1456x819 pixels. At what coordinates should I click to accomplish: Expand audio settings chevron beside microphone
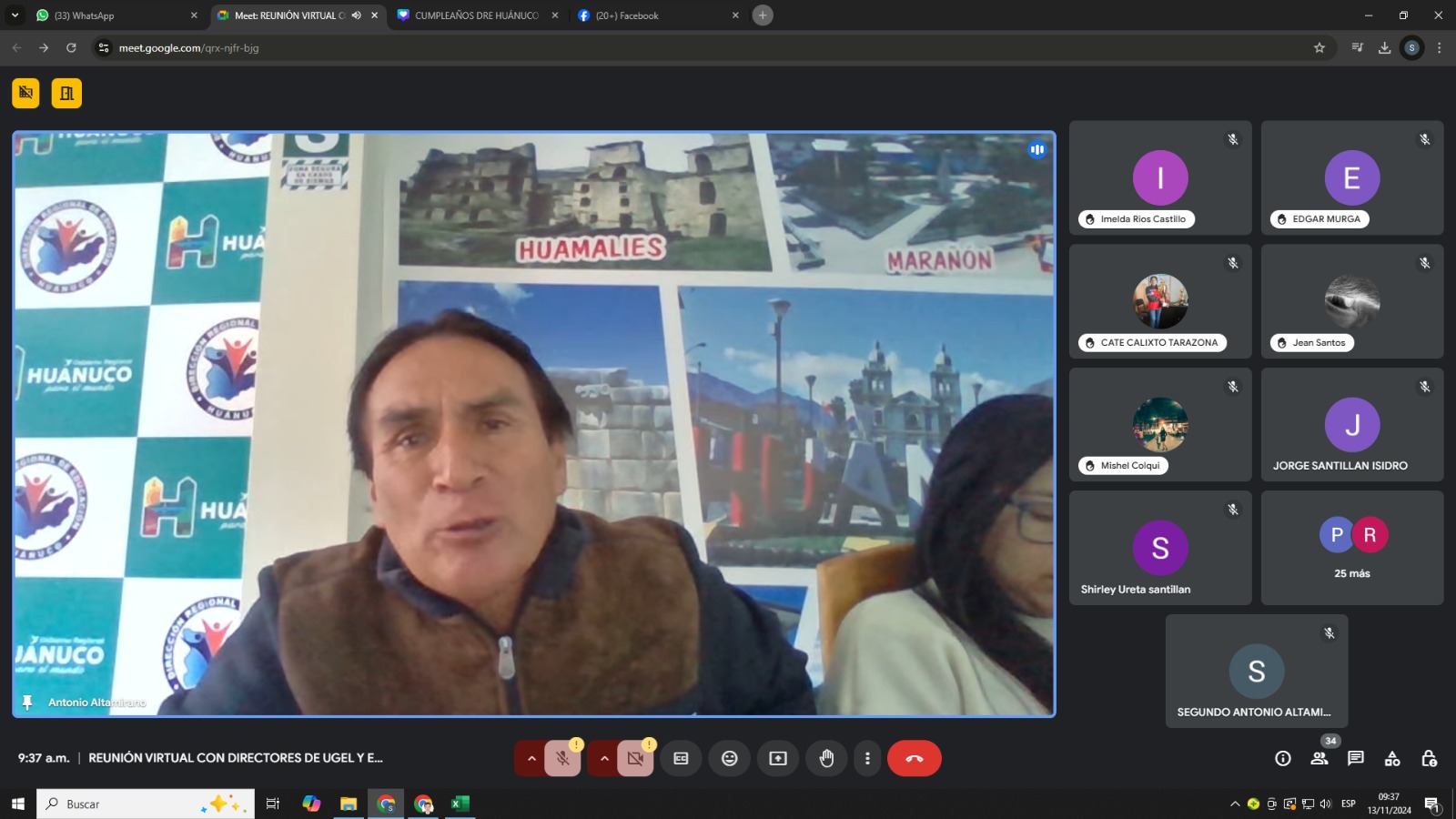531,758
